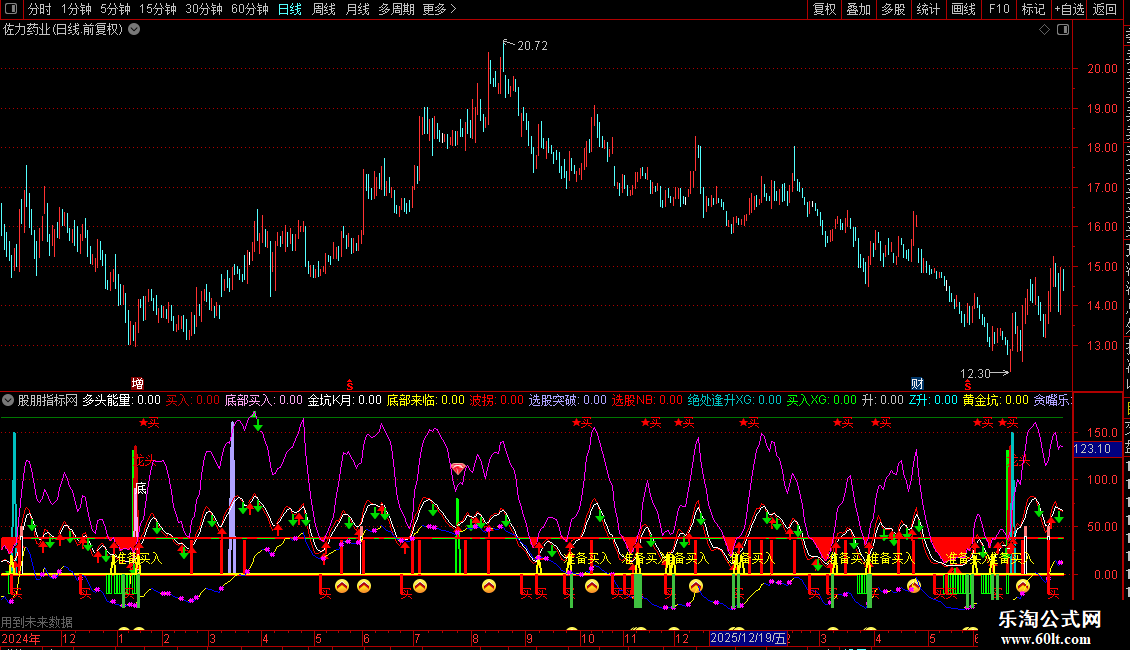Open dropdown beside 佐力药业 title
1130x650 pixels.
tap(134, 30)
